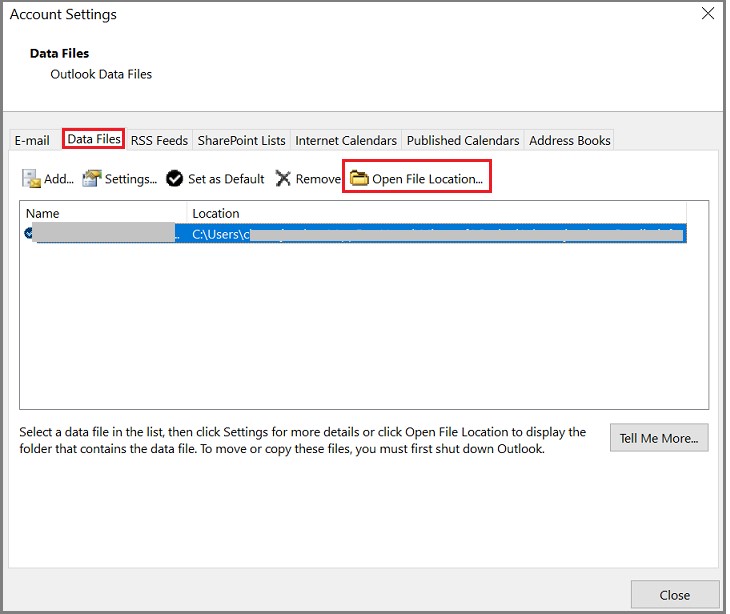
Task: Click the Add data file icon
Action: tap(31, 179)
